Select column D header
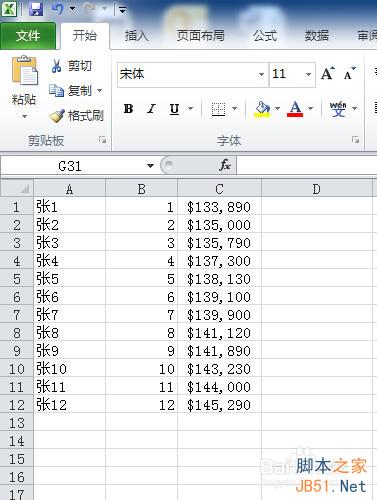377x500 pixels. tap(317, 189)
